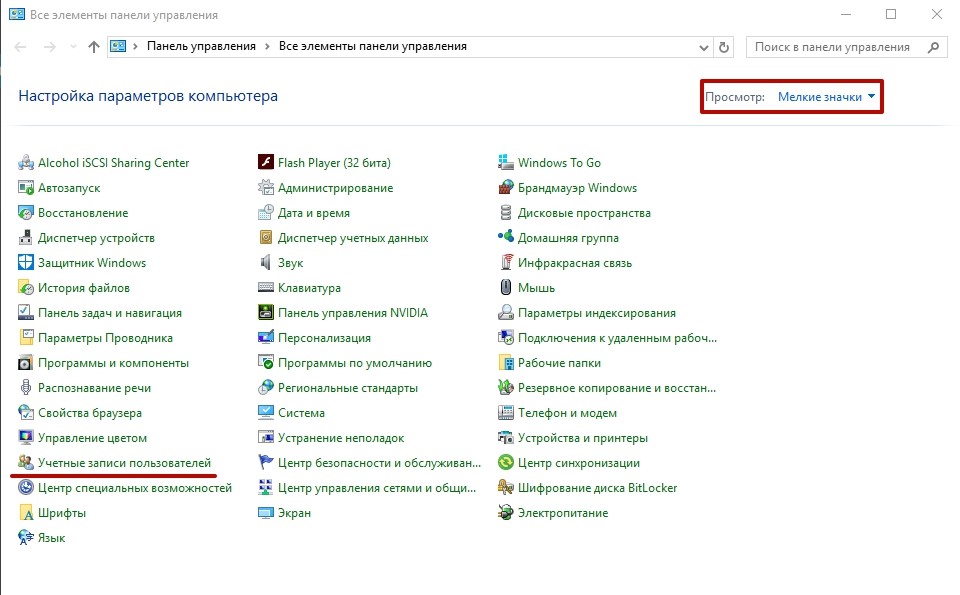Viewport: 960px width, 595px height.
Task: Expand the address bar history dropdown arrow
Action: pyautogui.click(x=701, y=47)
